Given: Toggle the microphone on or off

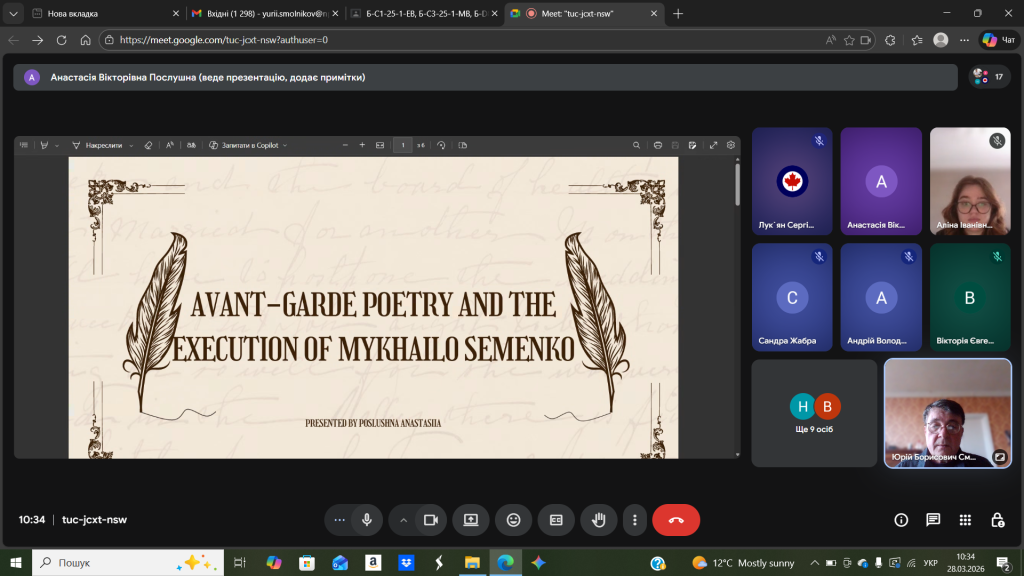Looking at the screenshot, I should coord(367,520).
